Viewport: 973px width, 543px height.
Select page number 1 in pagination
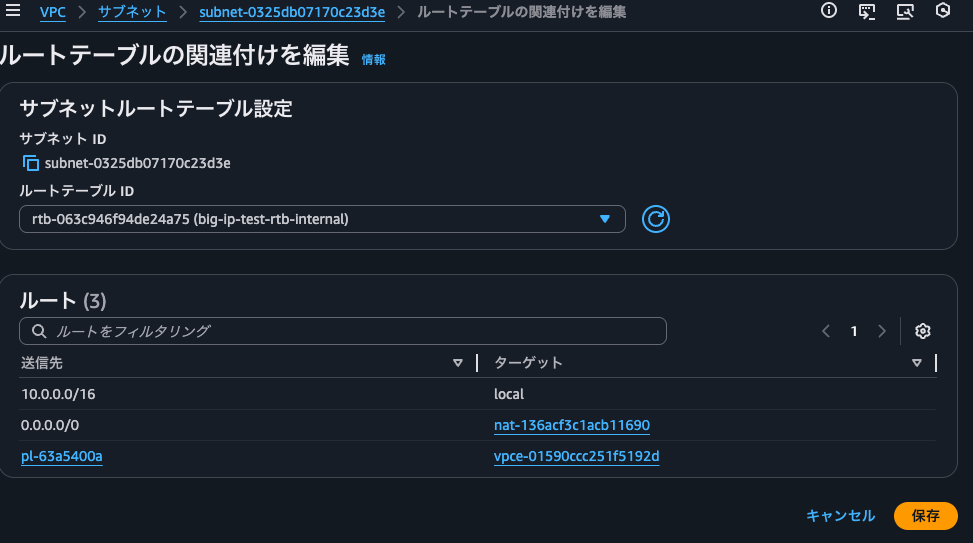coord(854,331)
